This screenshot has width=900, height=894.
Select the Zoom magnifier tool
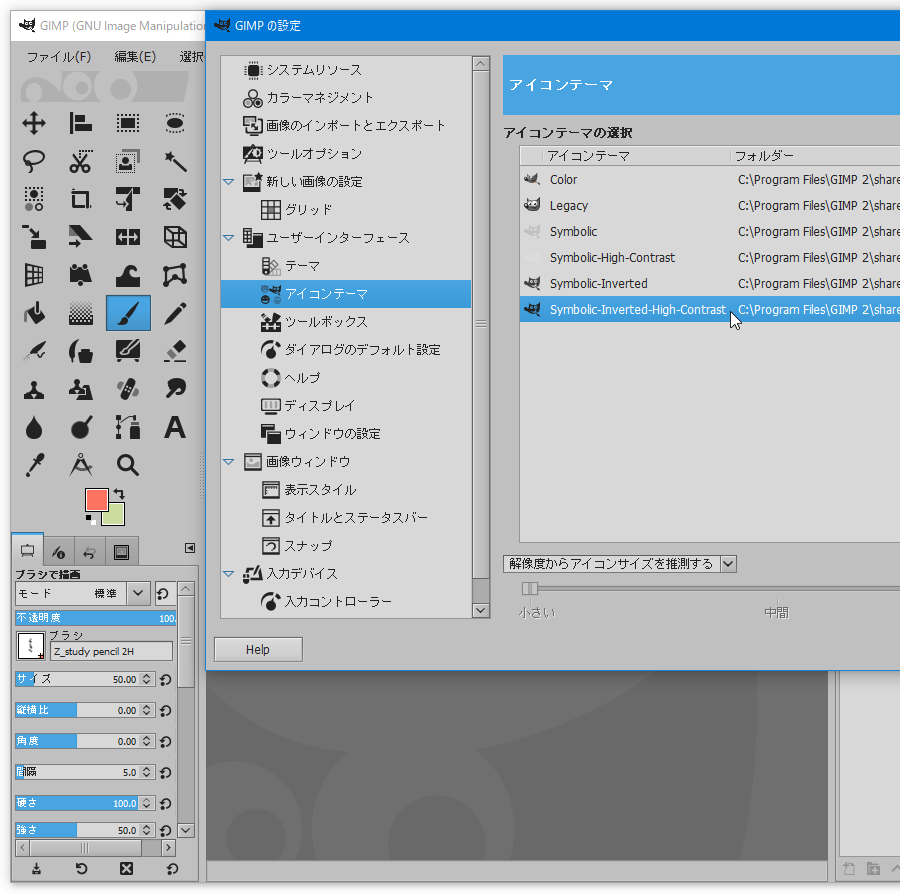127,465
